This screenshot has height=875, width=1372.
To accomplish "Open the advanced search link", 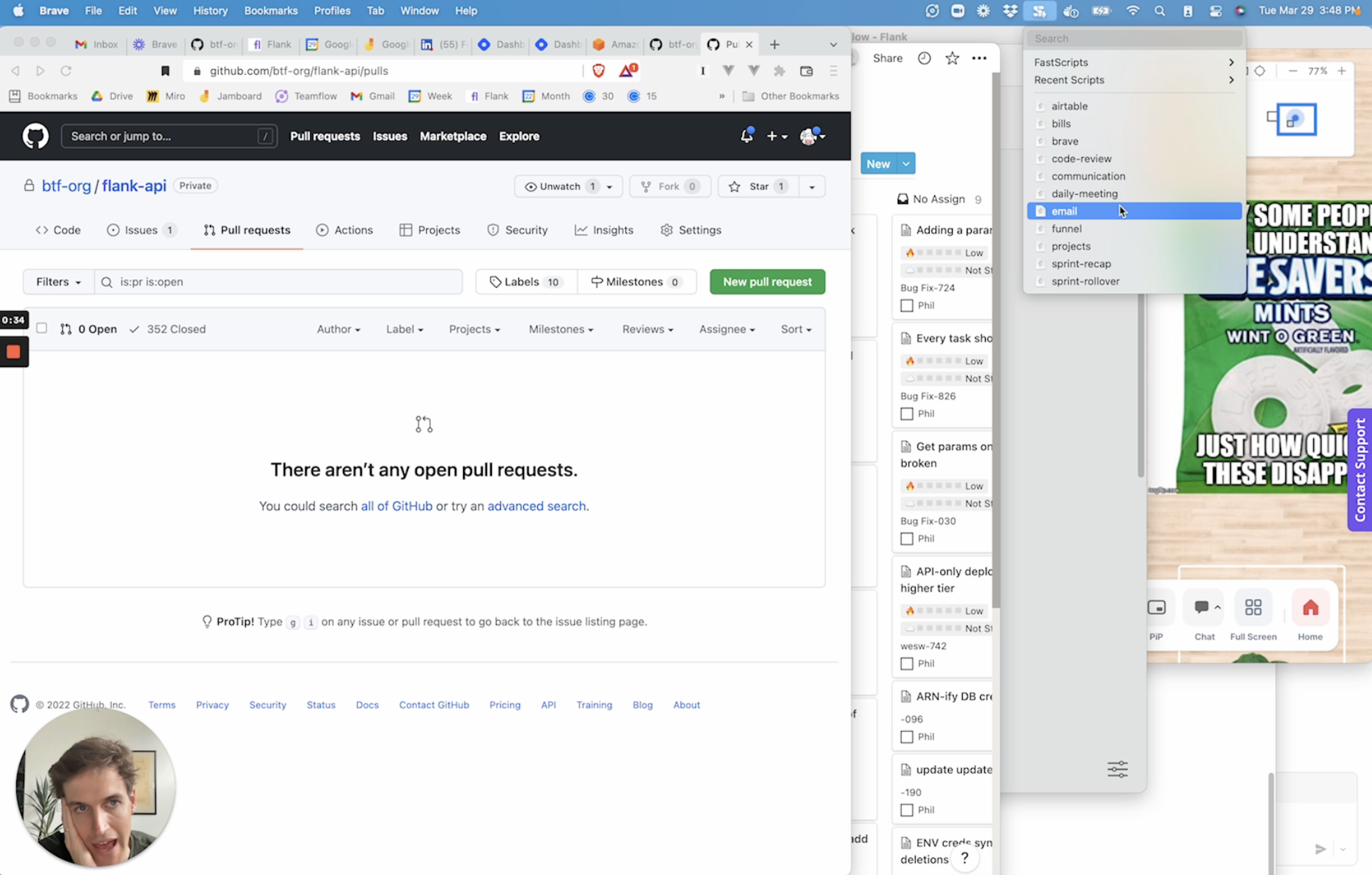I will pyautogui.click(x=537, y=505).
